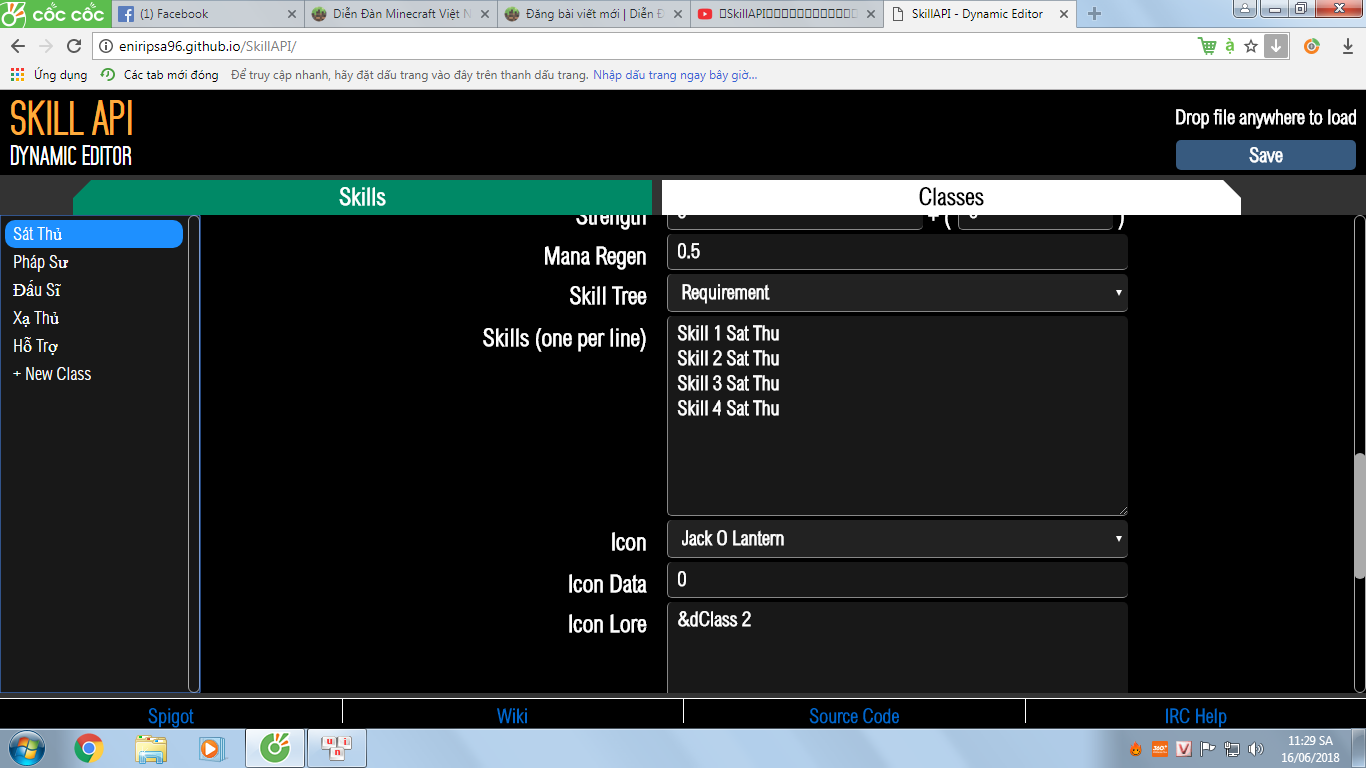Reload the SkillAPI page
1366x768 pixels.
[74, 46]
